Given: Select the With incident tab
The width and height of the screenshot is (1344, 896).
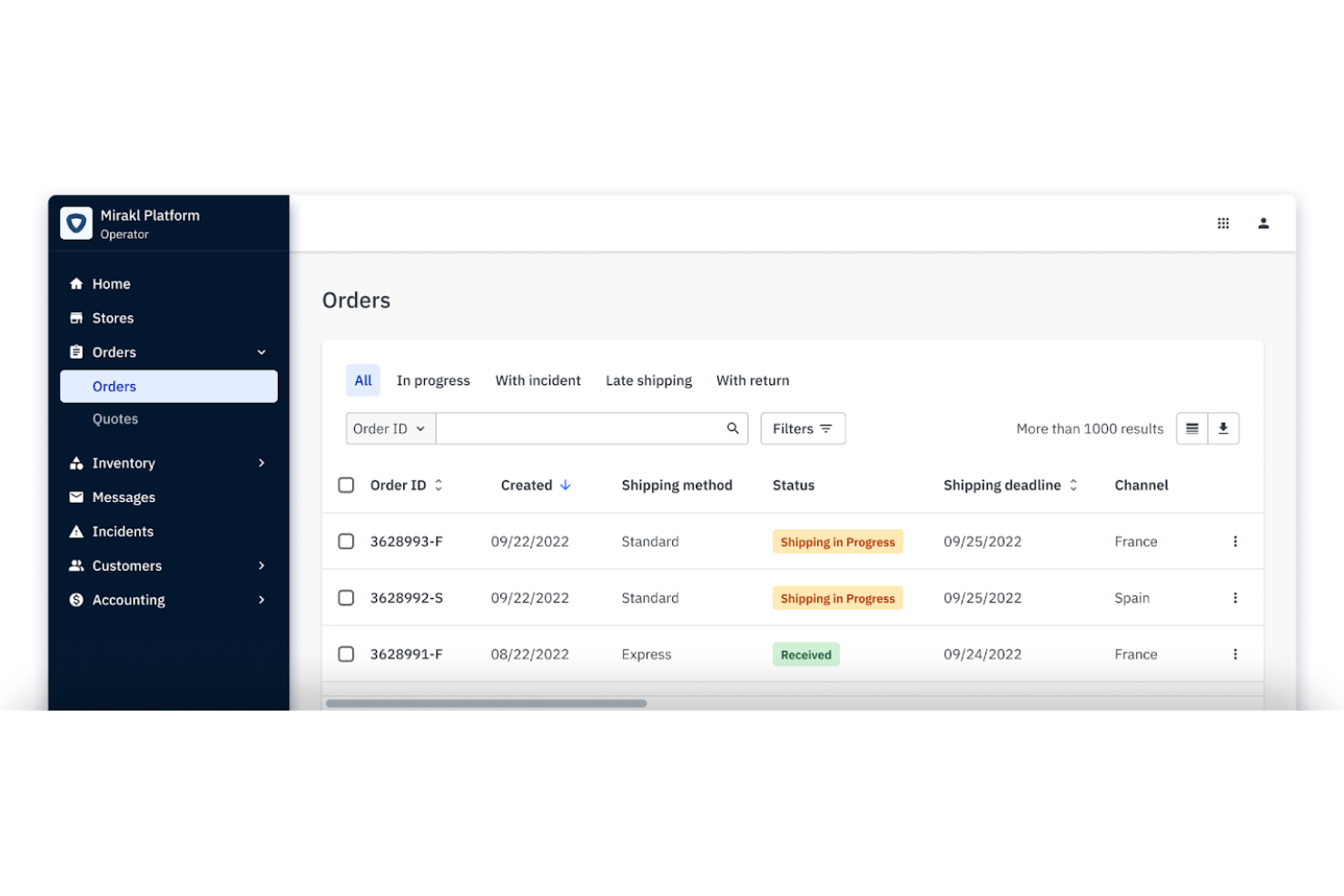Looking at the screenshot, I should [538, 380].
